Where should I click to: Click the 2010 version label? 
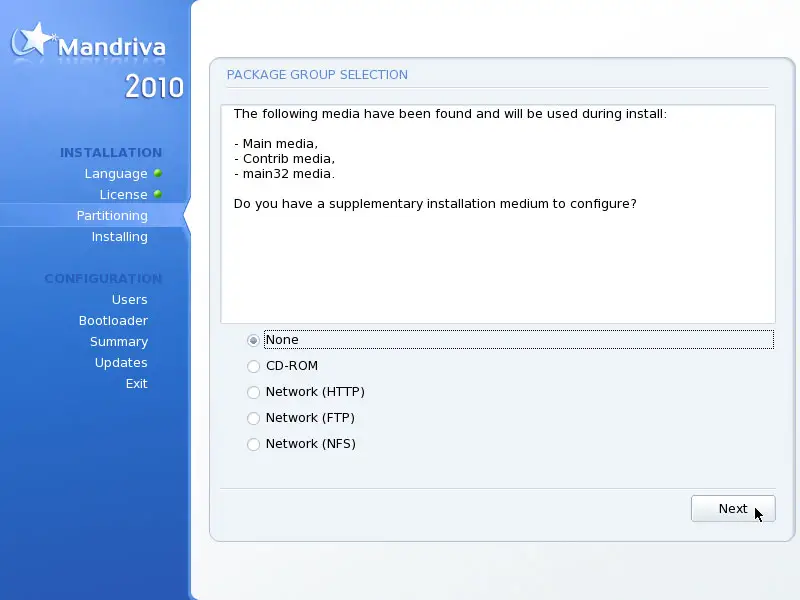pyautogui.click(x=154, y=87)
